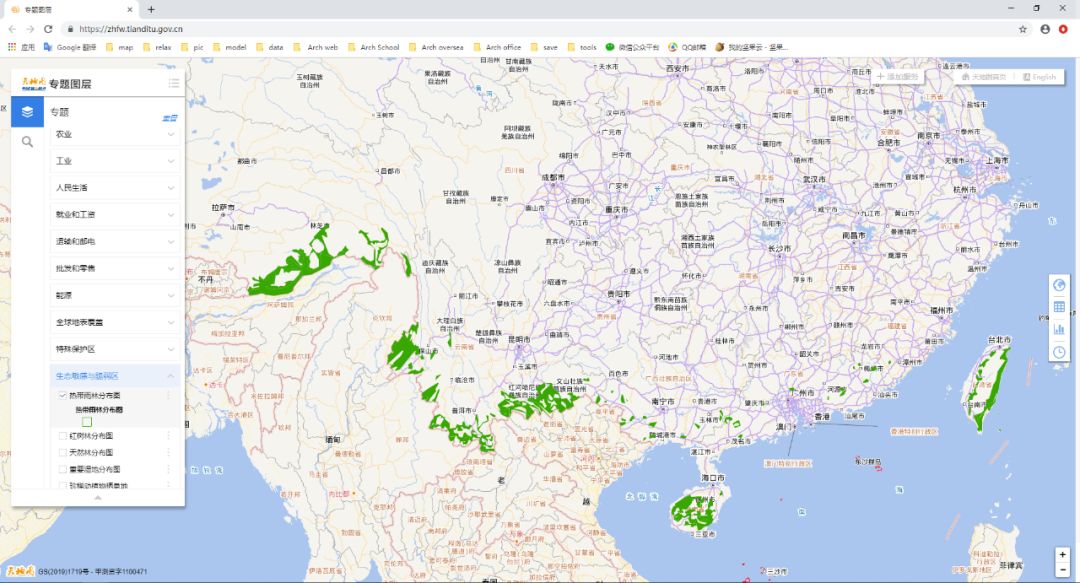The width and height of the screenshot is (1080, 583).
Task: Open the more options dots for 热带雨林分布图
Action: [x=169, y=396]
